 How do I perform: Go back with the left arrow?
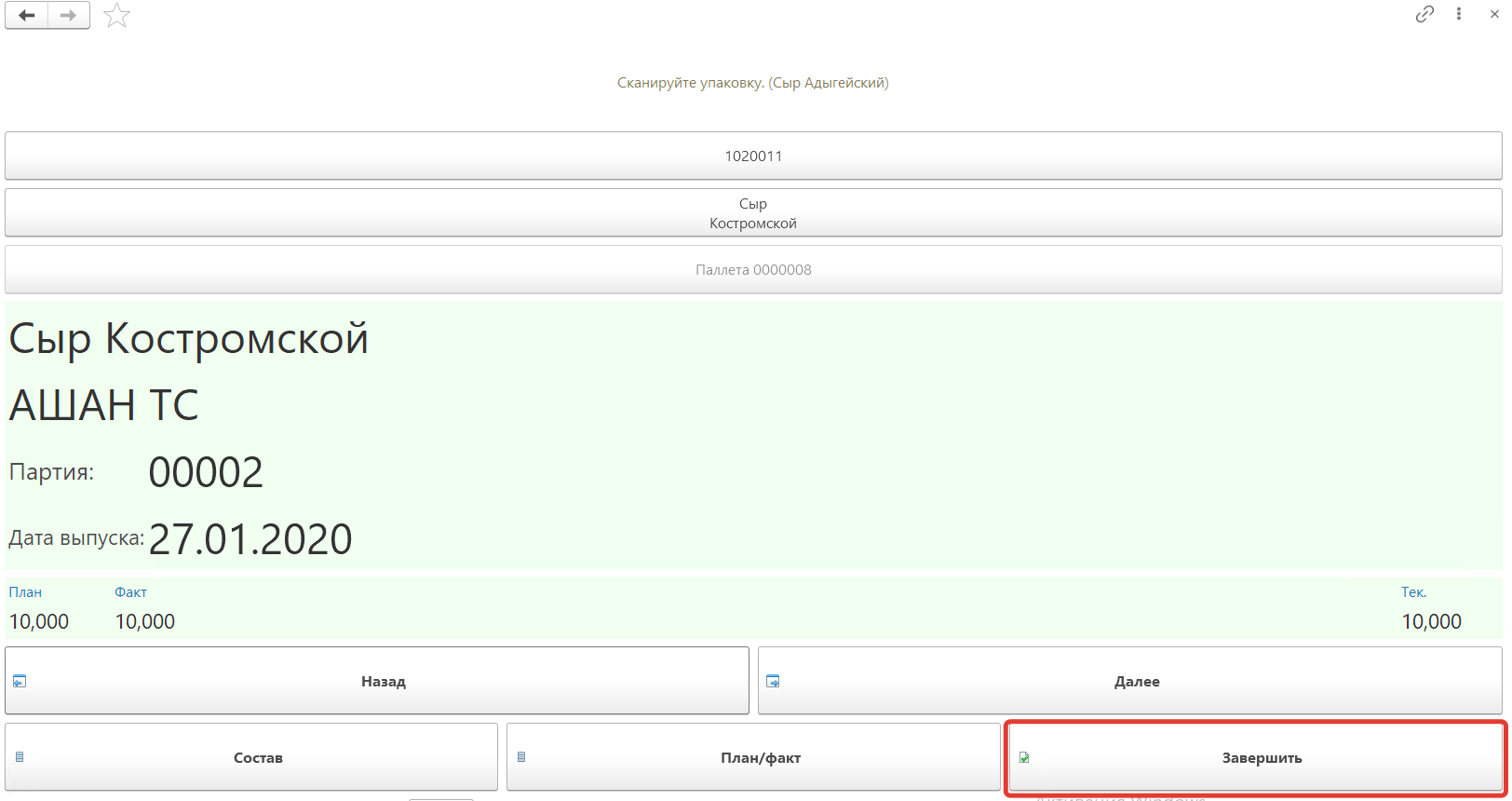click(27, 15)
